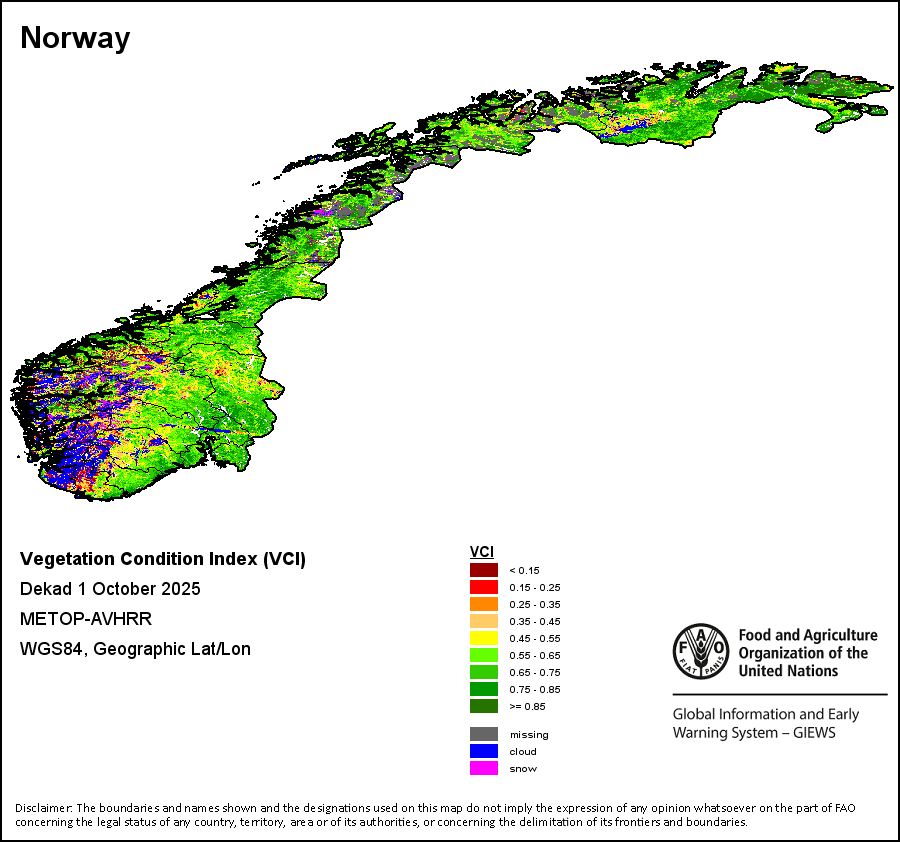Screen dimensions: 900x842
Task: Click the 'Global Information and Early Warning System – GIEWS' text
Action: click(x=765, y=723)
